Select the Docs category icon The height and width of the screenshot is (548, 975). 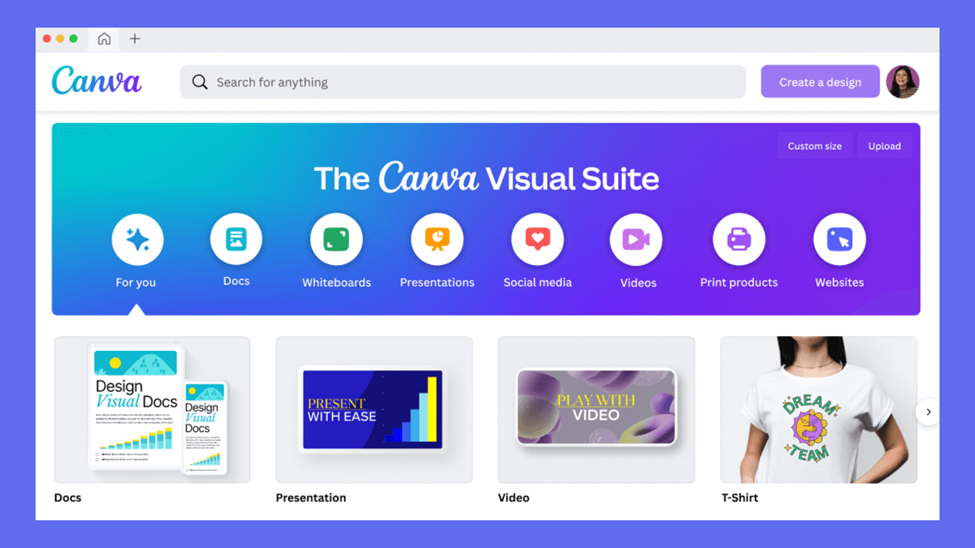236,239
